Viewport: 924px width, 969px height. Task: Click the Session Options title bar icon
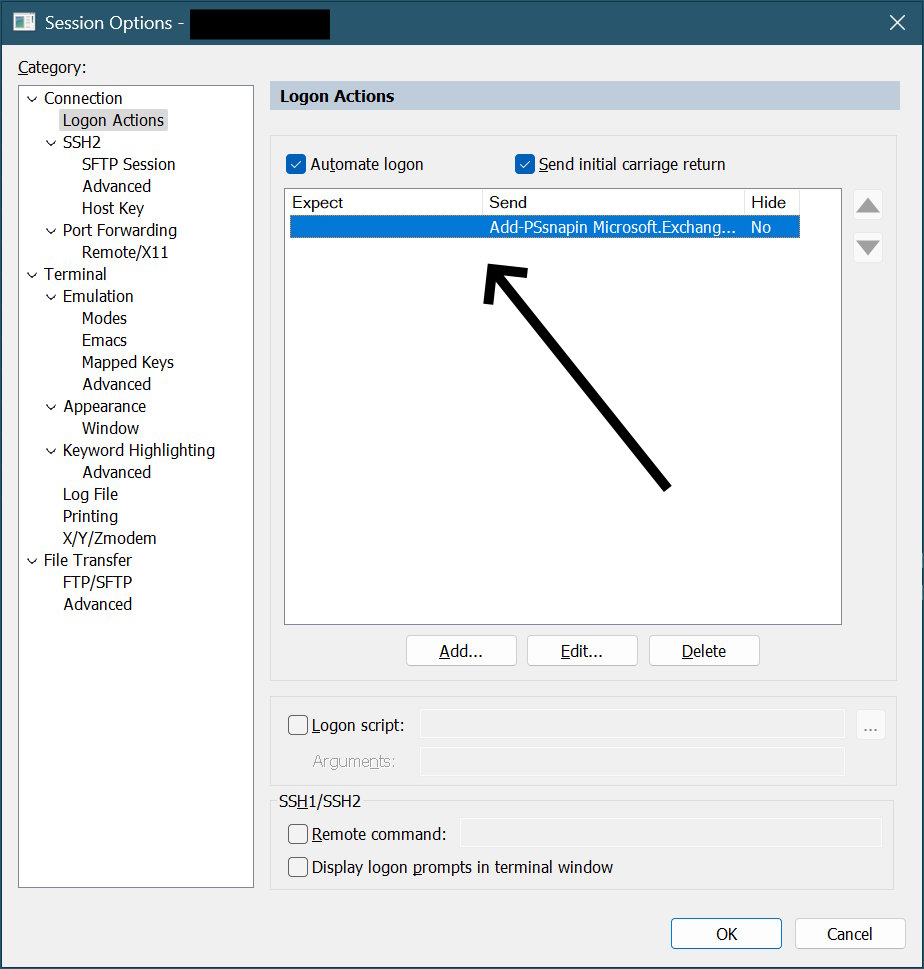pyautogui.click(x=24, y=22)
